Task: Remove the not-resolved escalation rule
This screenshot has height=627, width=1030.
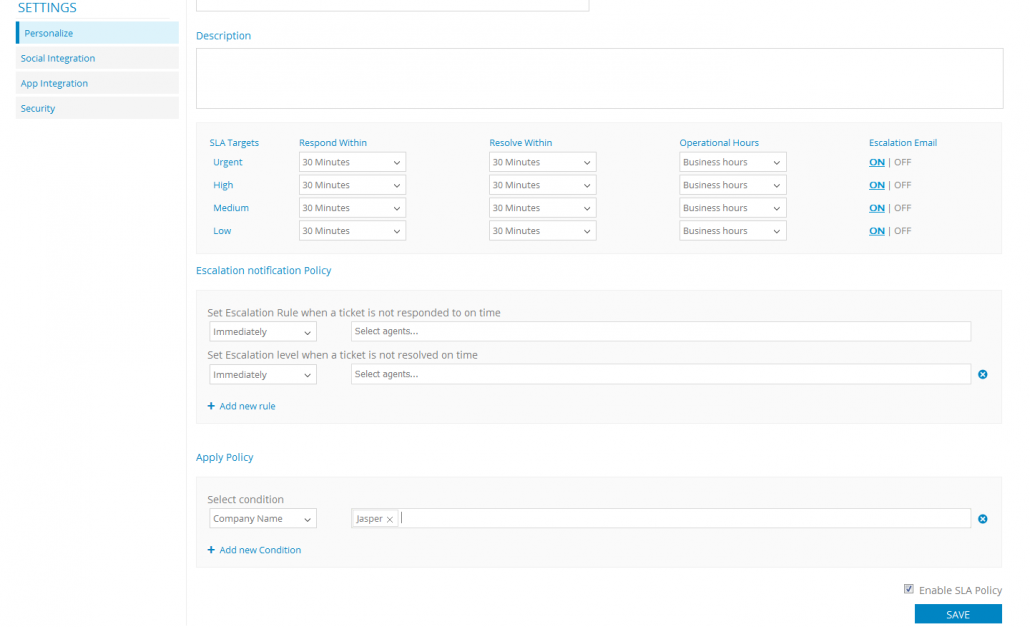Action: point(983,374)
